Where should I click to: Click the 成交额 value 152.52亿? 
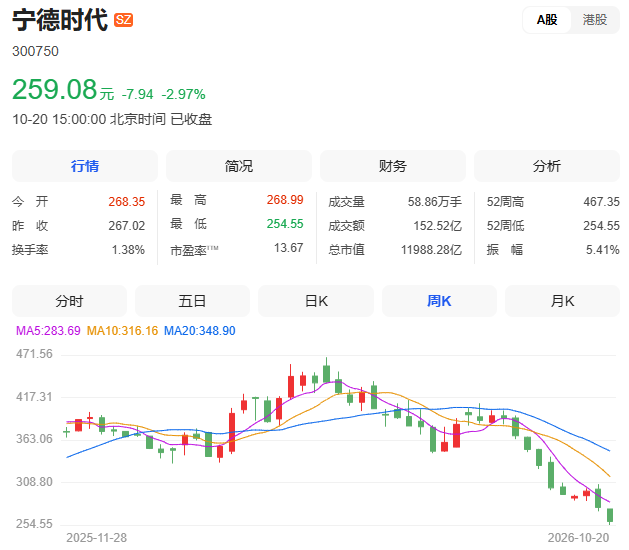click(x=438, y=225)
